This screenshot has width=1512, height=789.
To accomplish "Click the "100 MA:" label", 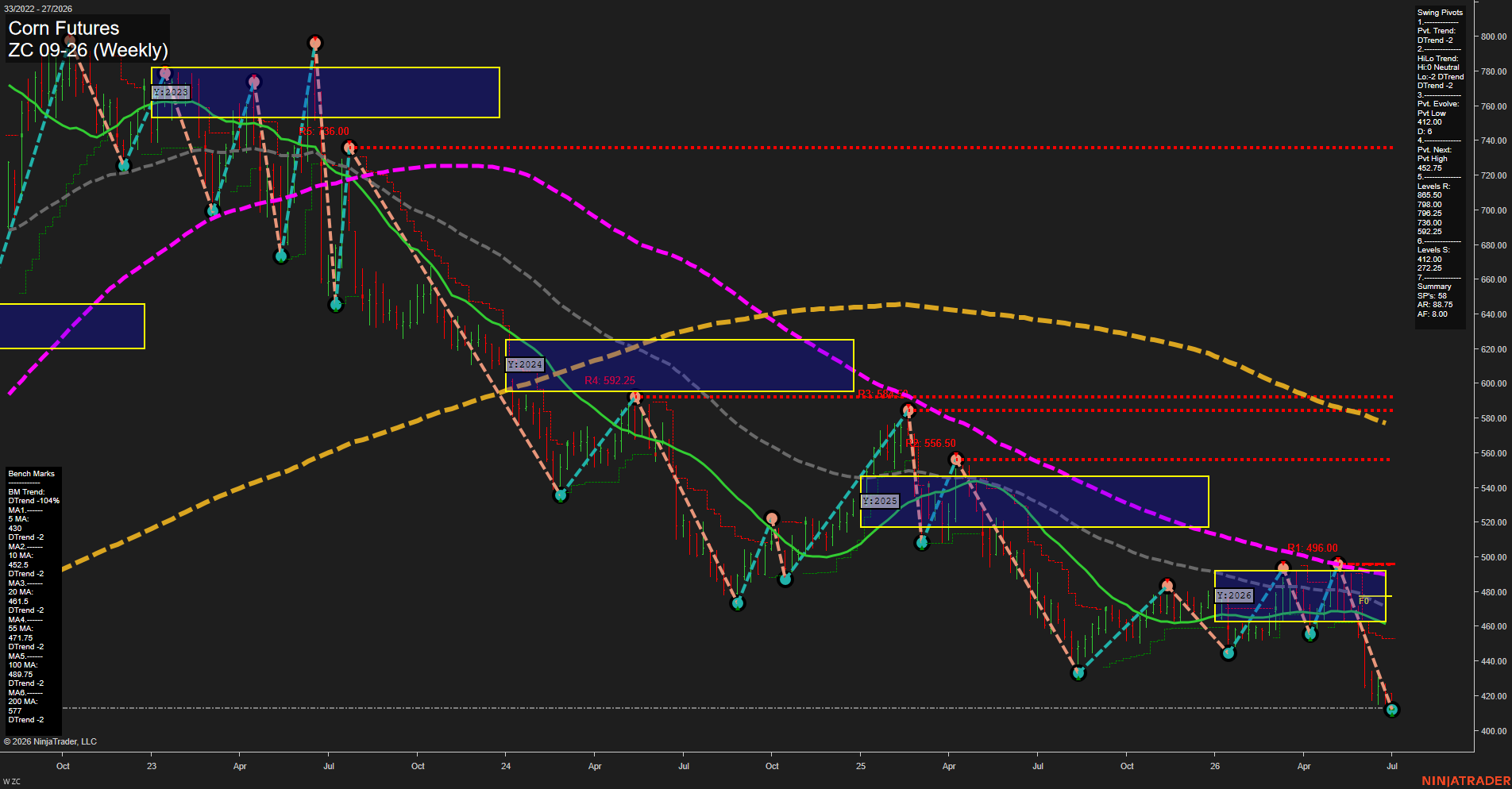I will [23, 665].
